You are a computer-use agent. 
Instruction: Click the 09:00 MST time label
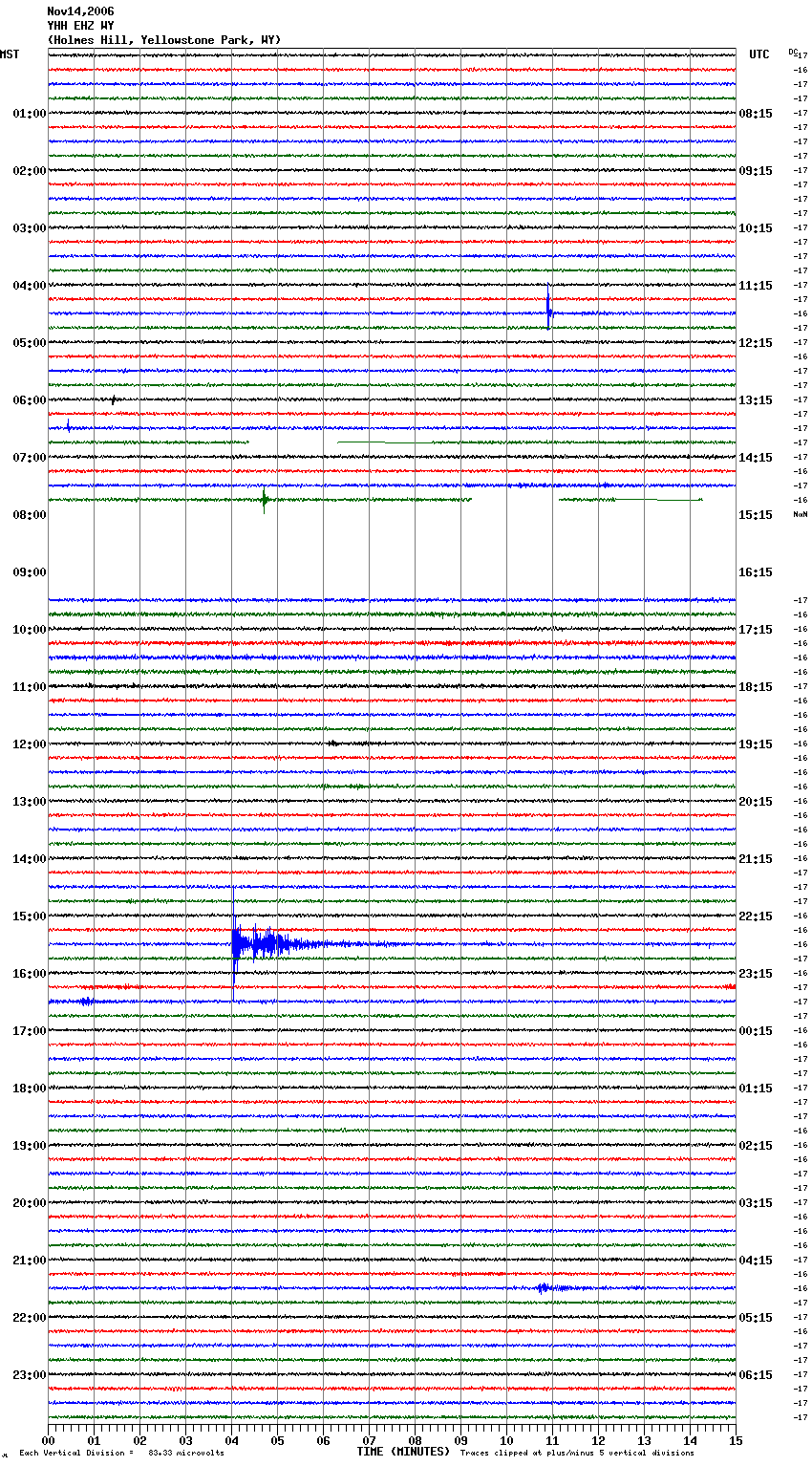coord(30,572)
